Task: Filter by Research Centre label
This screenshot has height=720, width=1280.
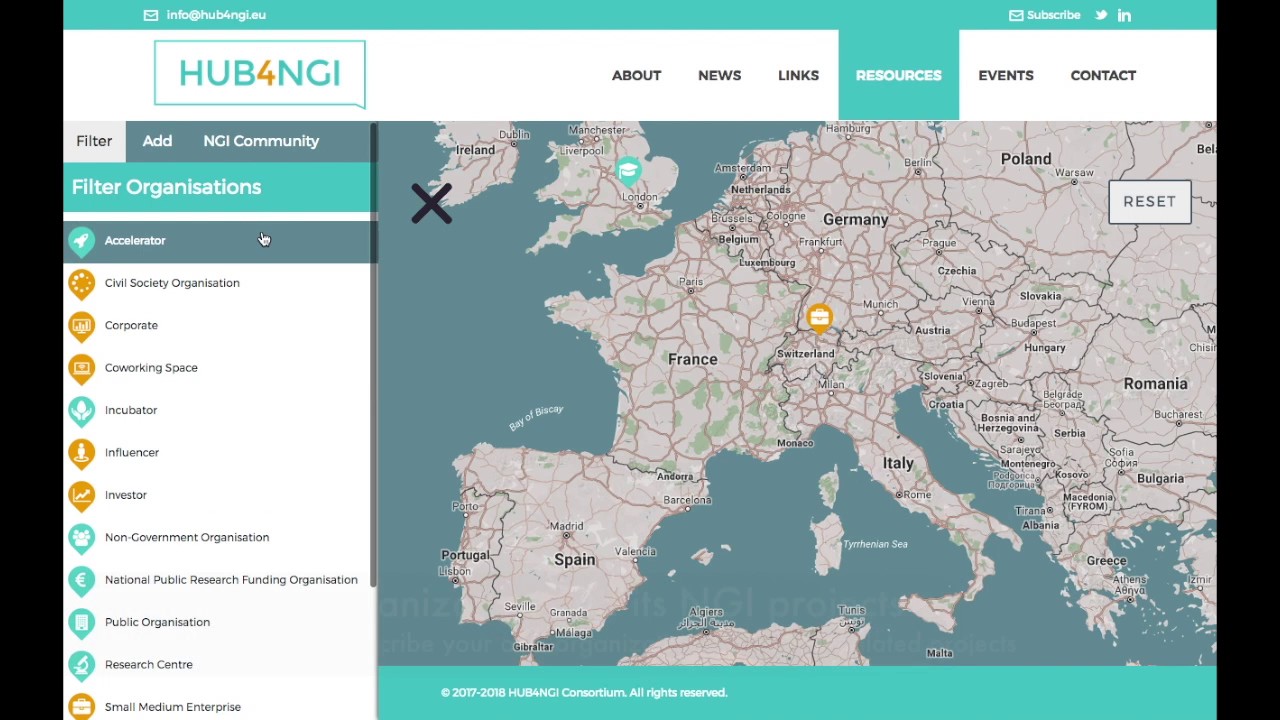Action: (149, 664)
